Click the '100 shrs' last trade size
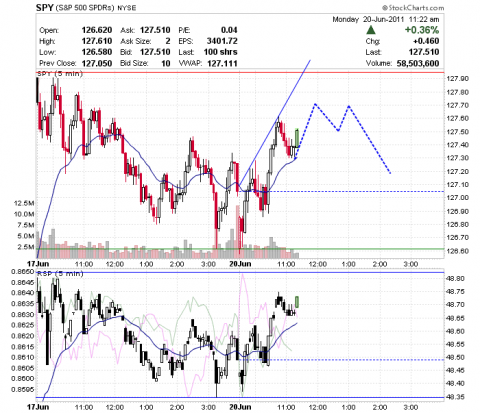Image resolution: width=480 pixels, height=413 pixels. click(x=220, y=52)
